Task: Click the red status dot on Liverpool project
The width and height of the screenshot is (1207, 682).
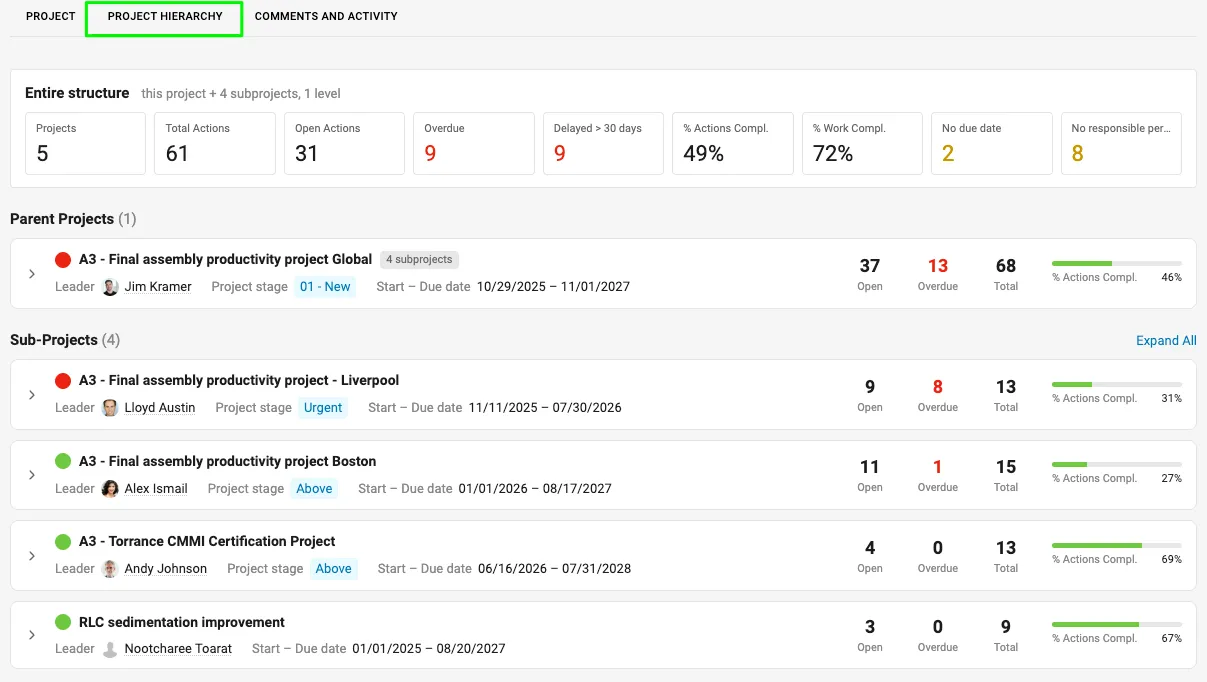Action: [63, 381]
